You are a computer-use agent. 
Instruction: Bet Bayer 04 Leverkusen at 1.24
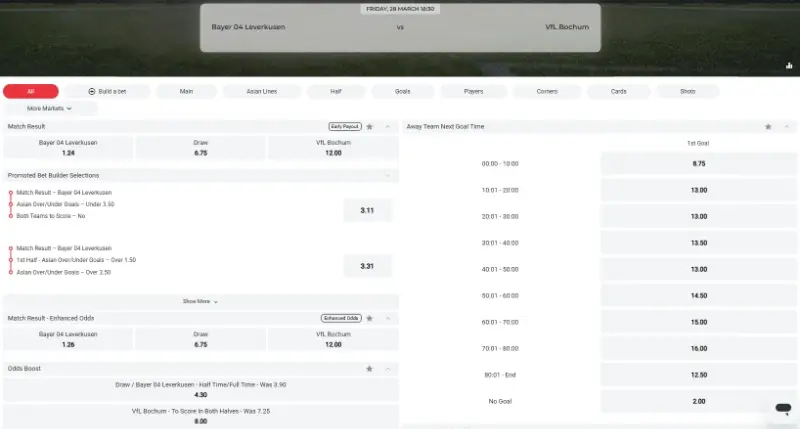[x=68, y=148]
